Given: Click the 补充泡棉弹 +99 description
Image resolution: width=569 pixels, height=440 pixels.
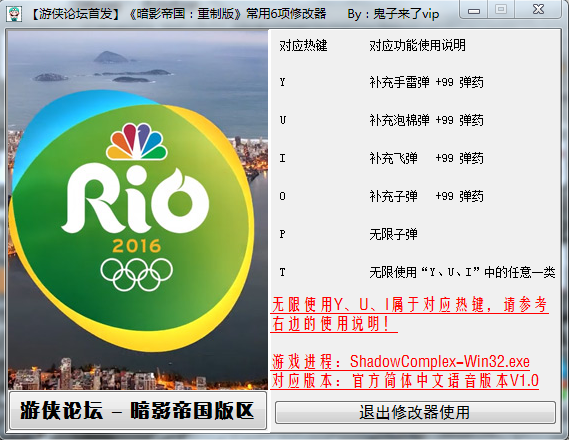Looking at the screenshot, I should pyautogui.click(x=426, y=120).
